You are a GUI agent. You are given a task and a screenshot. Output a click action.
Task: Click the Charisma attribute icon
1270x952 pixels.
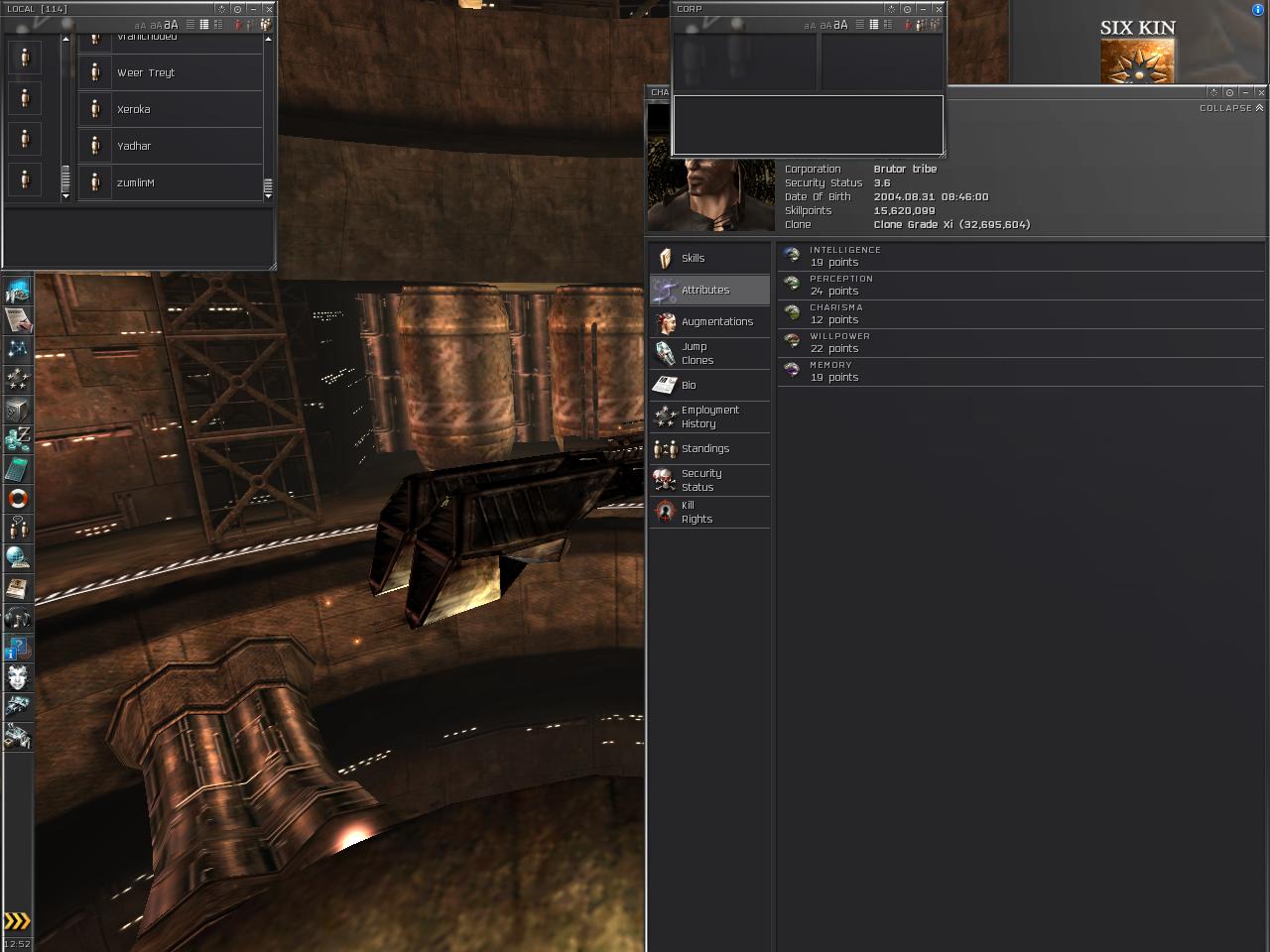tap(792, 313)
